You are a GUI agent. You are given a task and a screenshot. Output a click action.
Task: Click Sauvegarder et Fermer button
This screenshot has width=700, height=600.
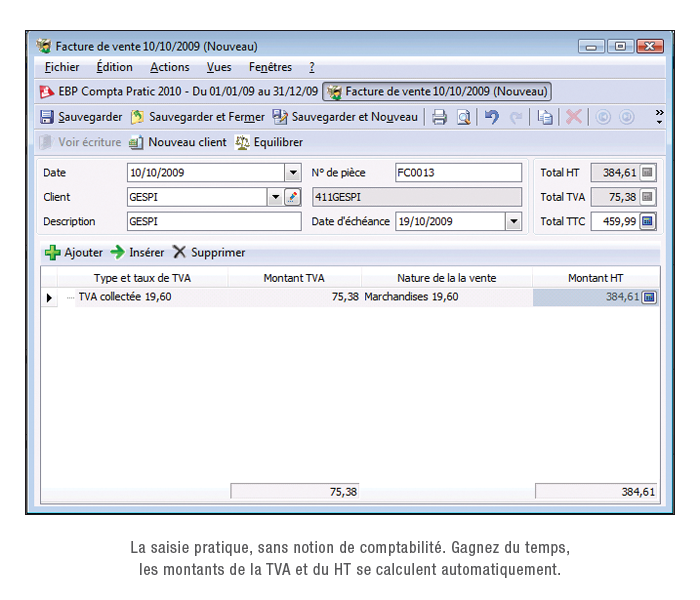[198, 117]
